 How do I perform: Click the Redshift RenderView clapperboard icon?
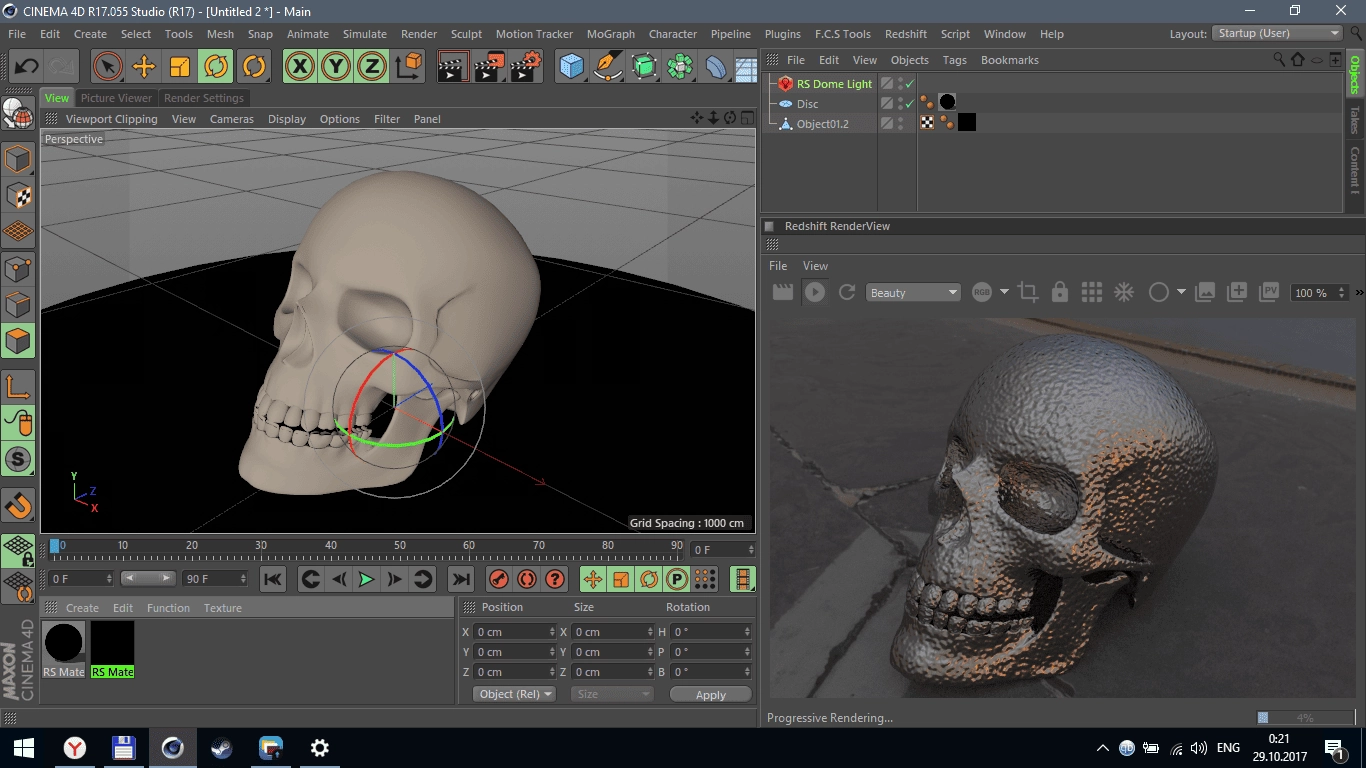(783, 292)
